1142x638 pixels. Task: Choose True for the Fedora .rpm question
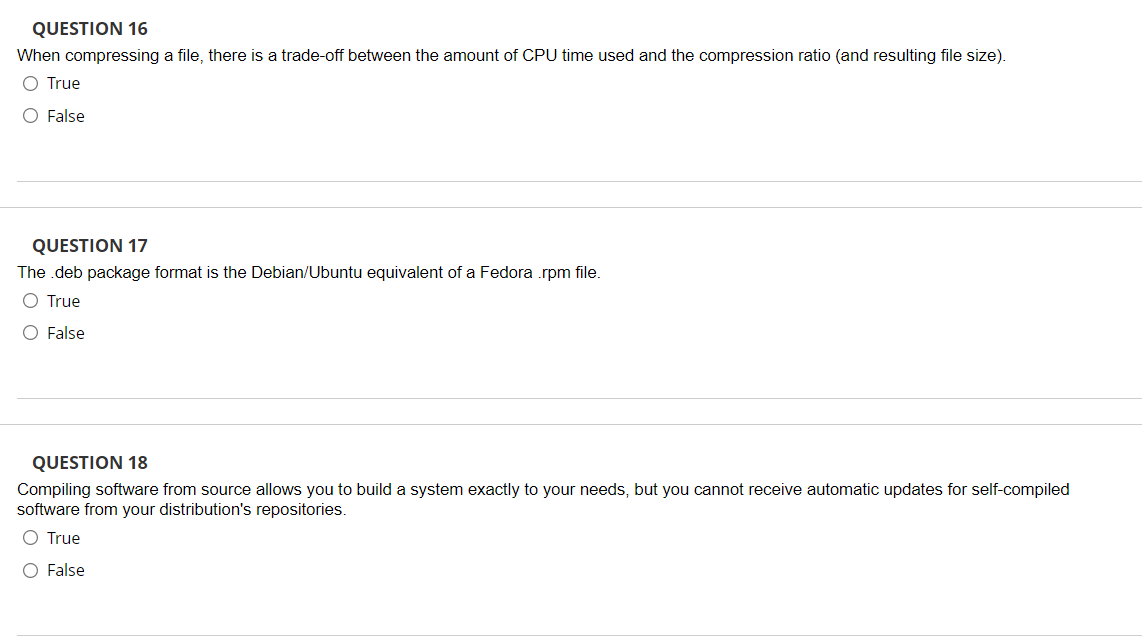[30, 301]
